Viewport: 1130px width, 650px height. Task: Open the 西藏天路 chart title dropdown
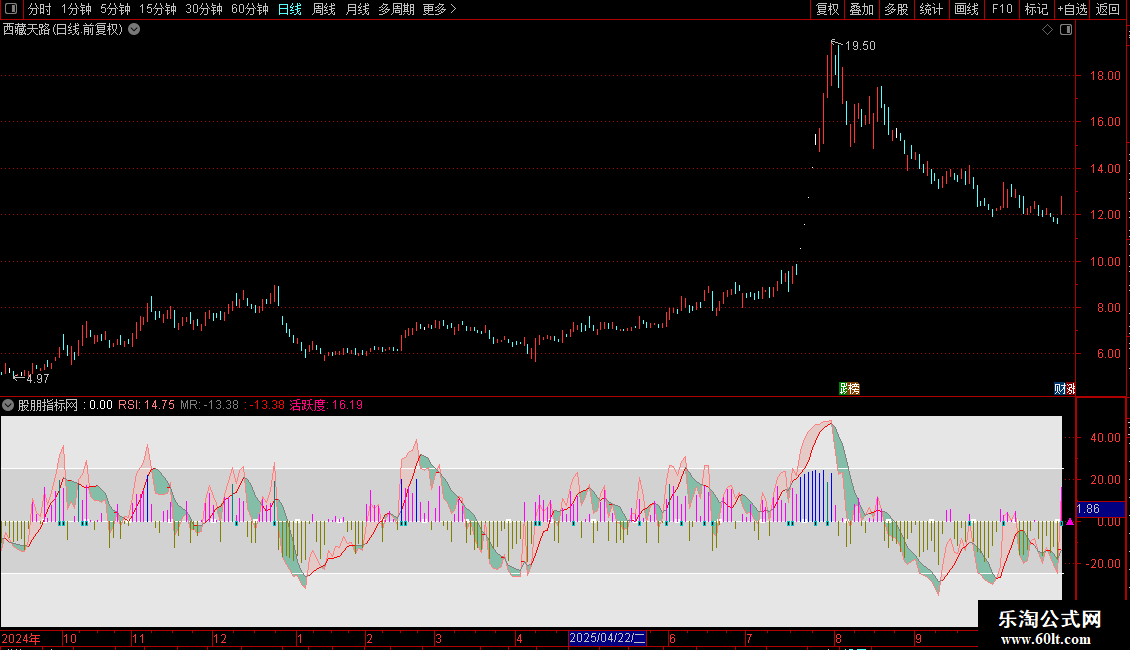pyautogui.click(x=134, y=30)
